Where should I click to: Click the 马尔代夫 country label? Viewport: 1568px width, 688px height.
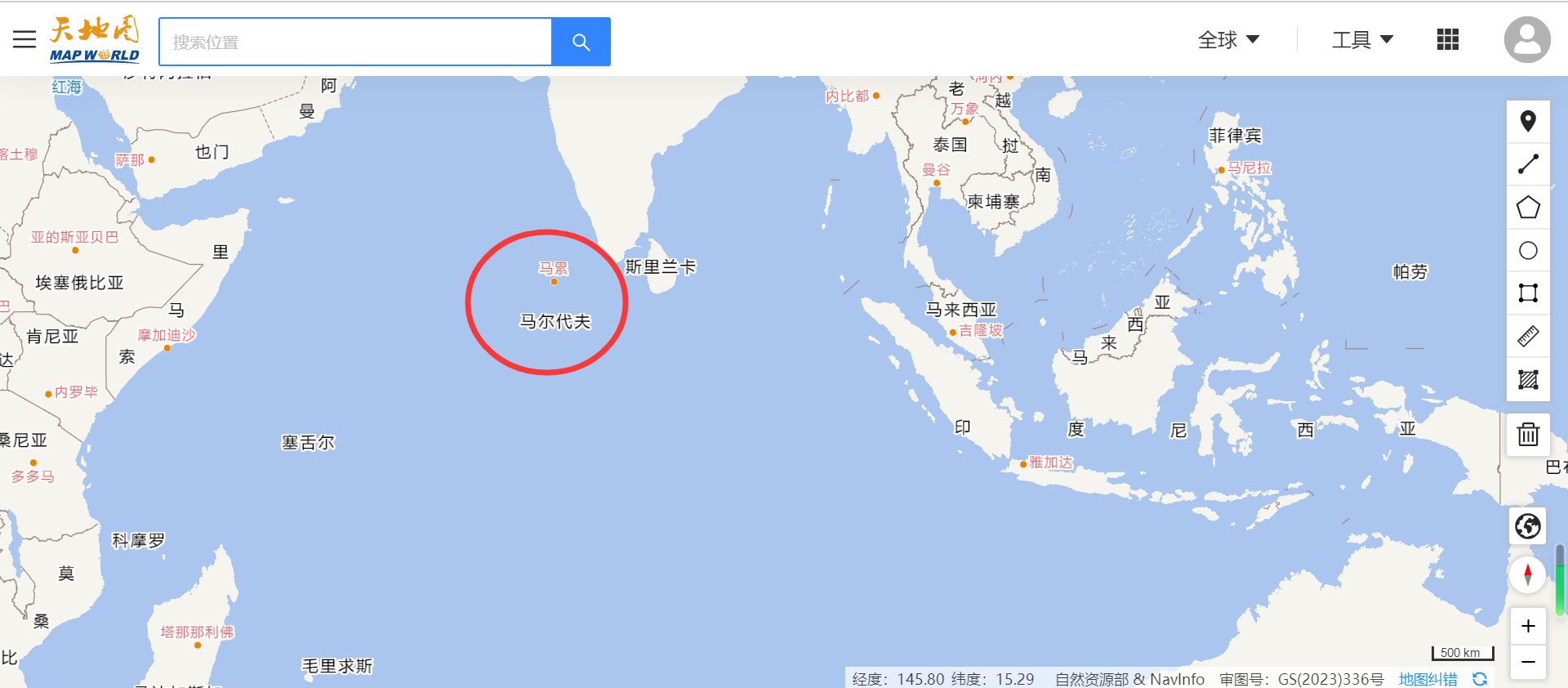click(555, 321)
